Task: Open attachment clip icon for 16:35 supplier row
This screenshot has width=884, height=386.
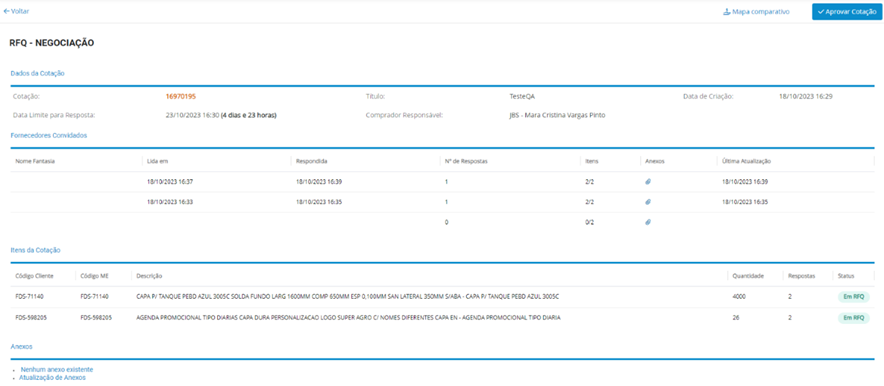Action: pos(648,202)
